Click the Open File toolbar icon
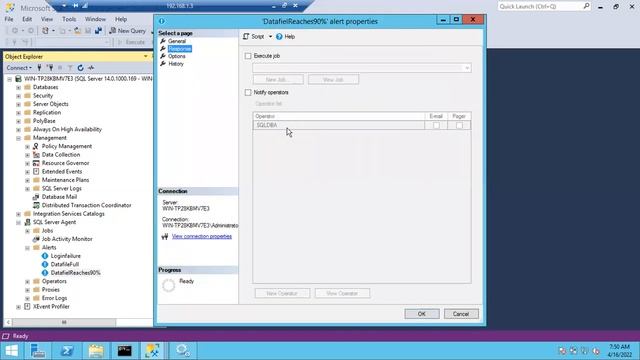640x360 pixels. (77, 31)
